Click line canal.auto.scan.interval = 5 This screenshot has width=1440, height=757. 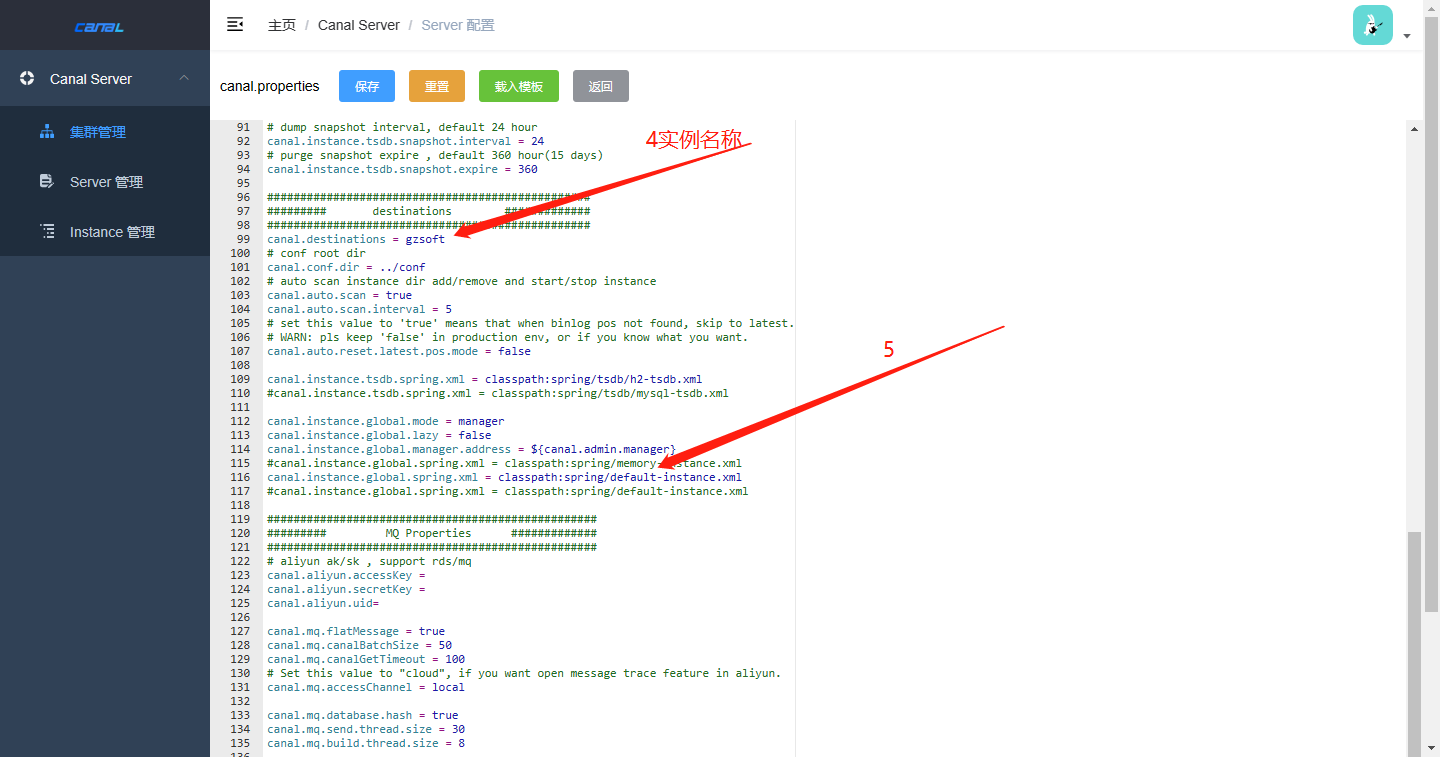click(359, 309)
